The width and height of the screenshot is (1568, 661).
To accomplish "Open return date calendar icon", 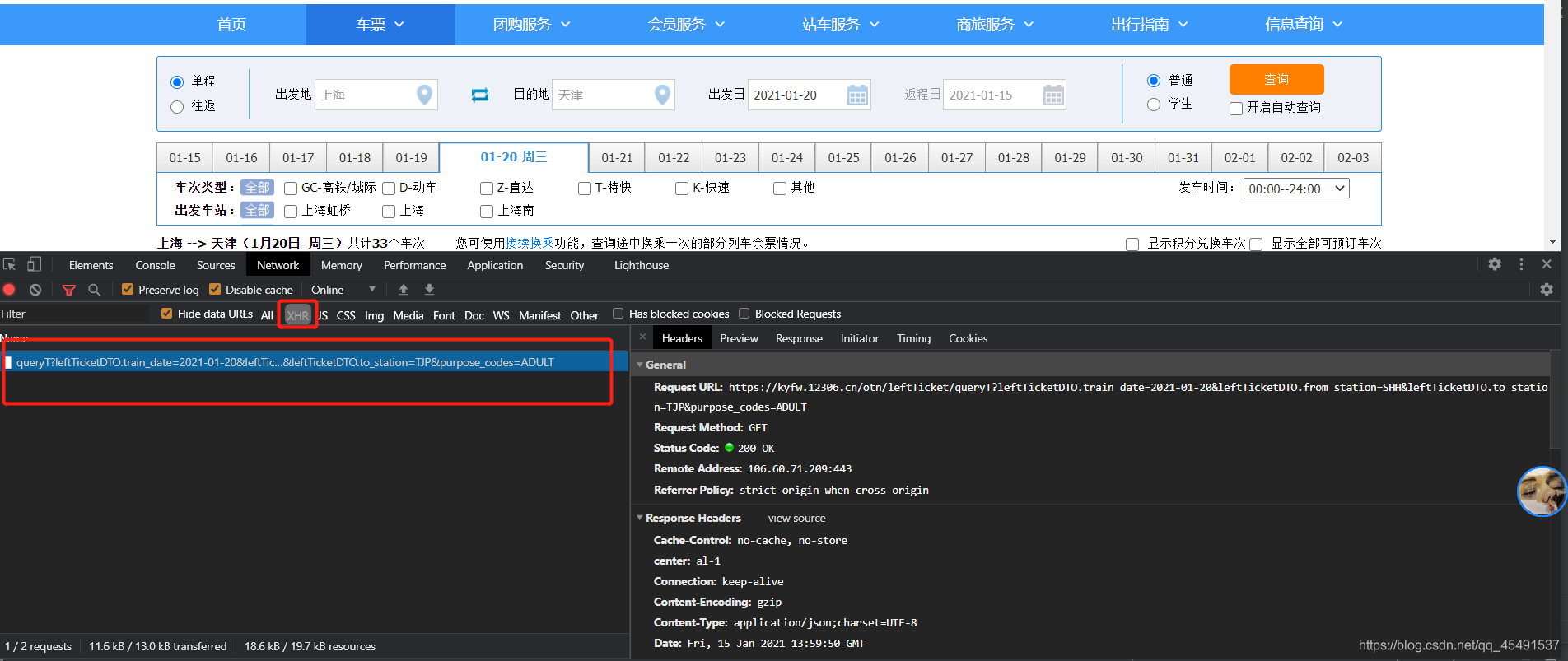I will [x=1053, y=95].
